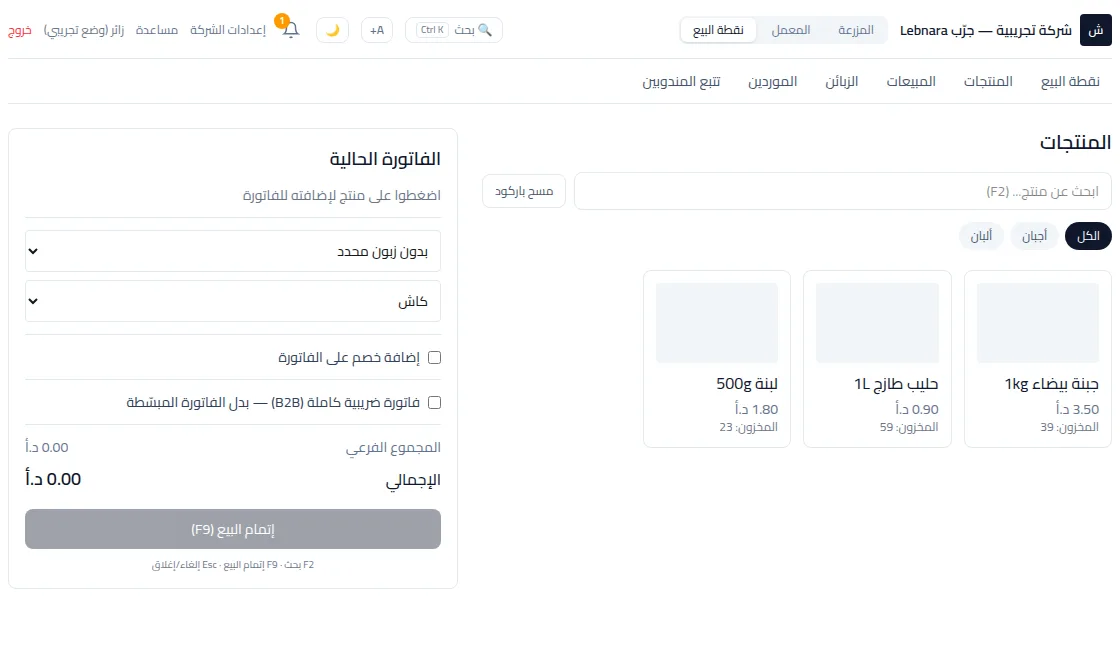Click stock label المخزون: 59

(909, 427)
